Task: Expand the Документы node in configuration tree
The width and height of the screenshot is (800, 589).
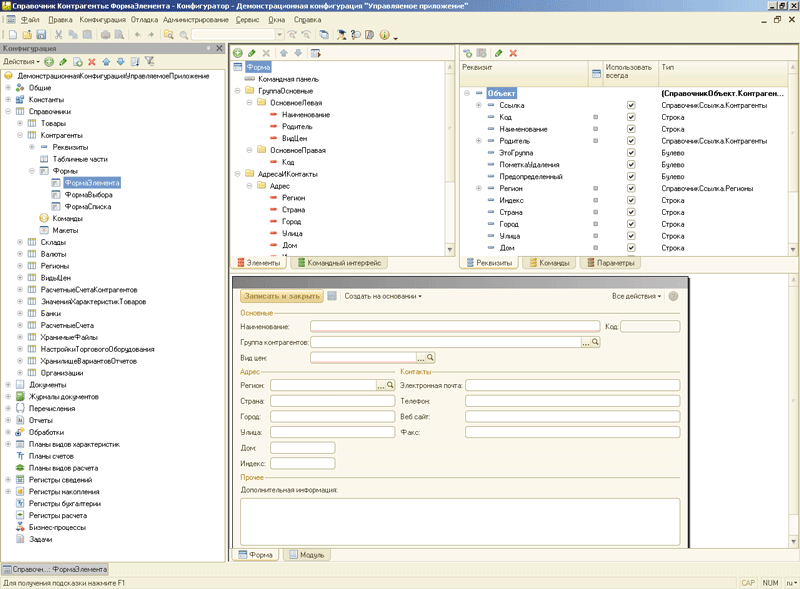Action: click(x=8, y=384)
